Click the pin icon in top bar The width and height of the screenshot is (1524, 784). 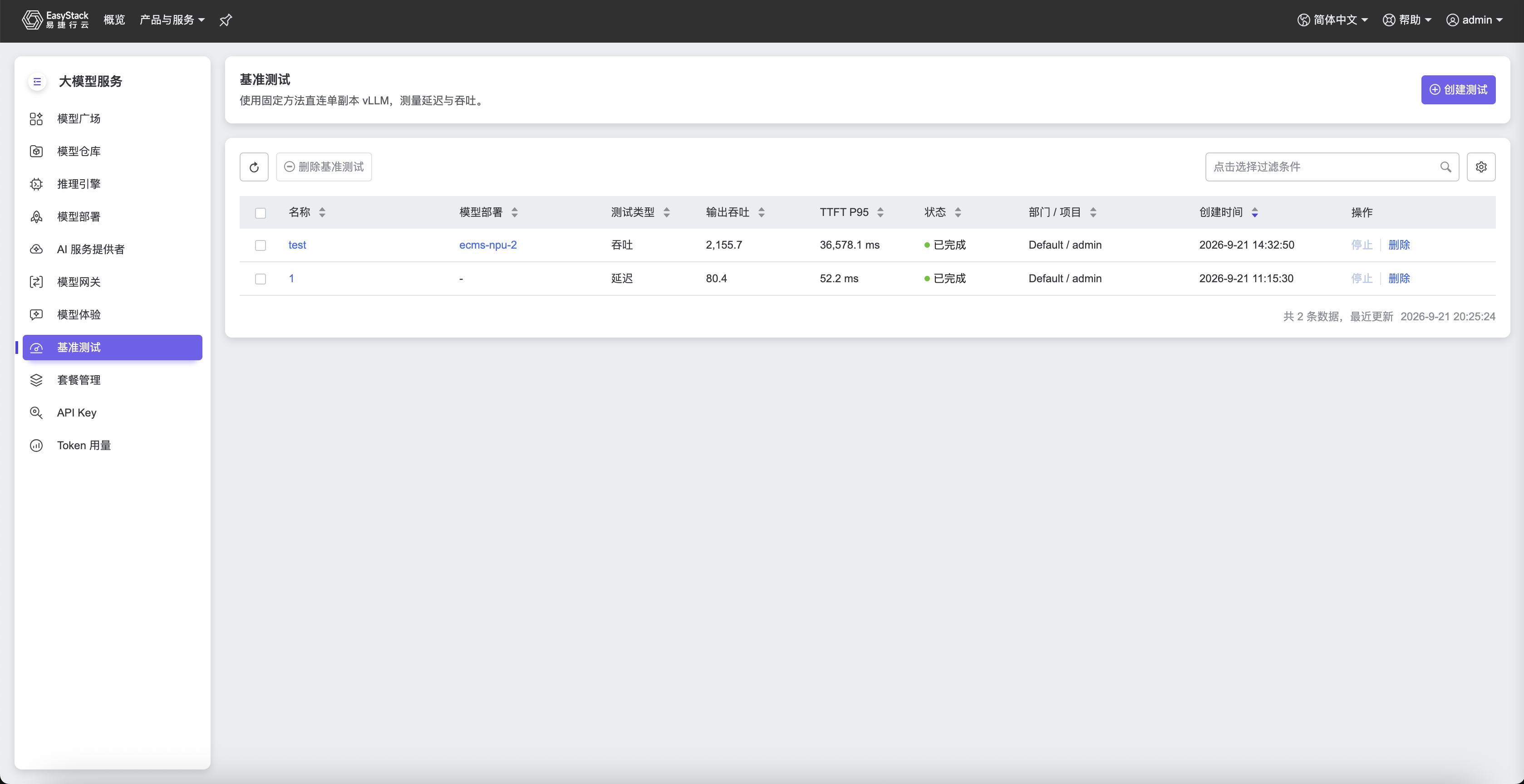226,20
